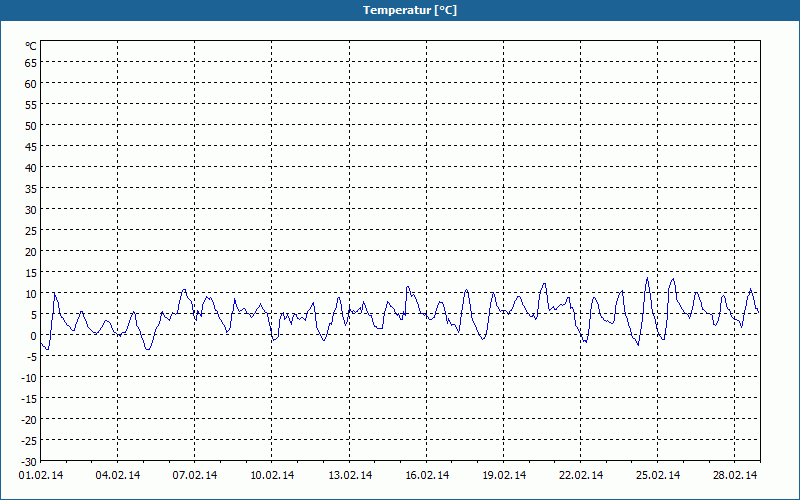
Task: Click the -20 y-axis label
Action: tap(29, 420)
